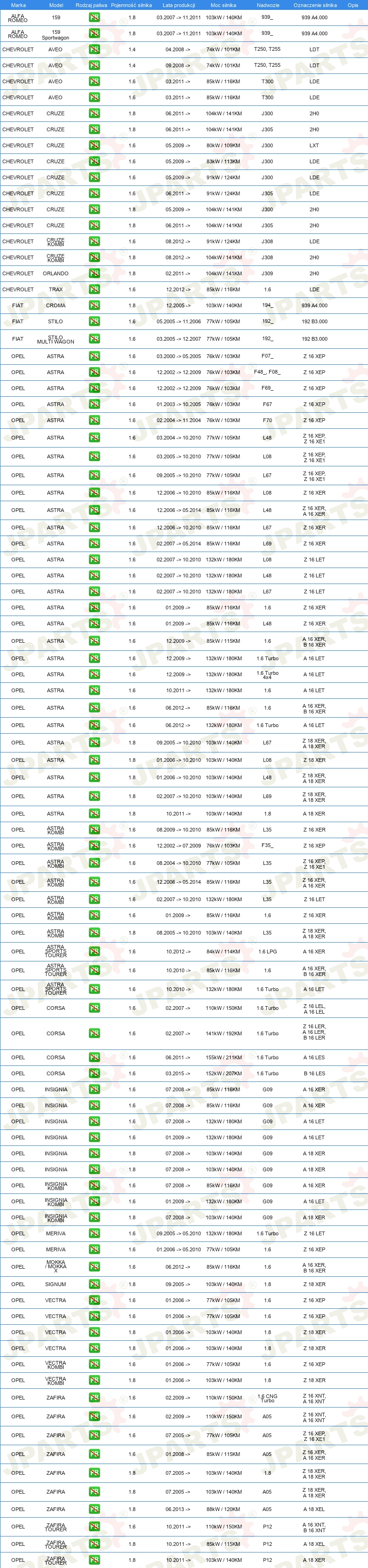This screenshot has height=1568, width=368.
Task: Click the J309 body cell
Action: [267, 273]
